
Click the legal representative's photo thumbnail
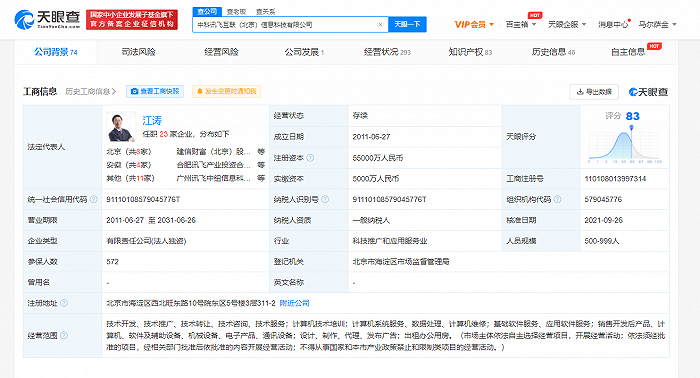point(121,127)
